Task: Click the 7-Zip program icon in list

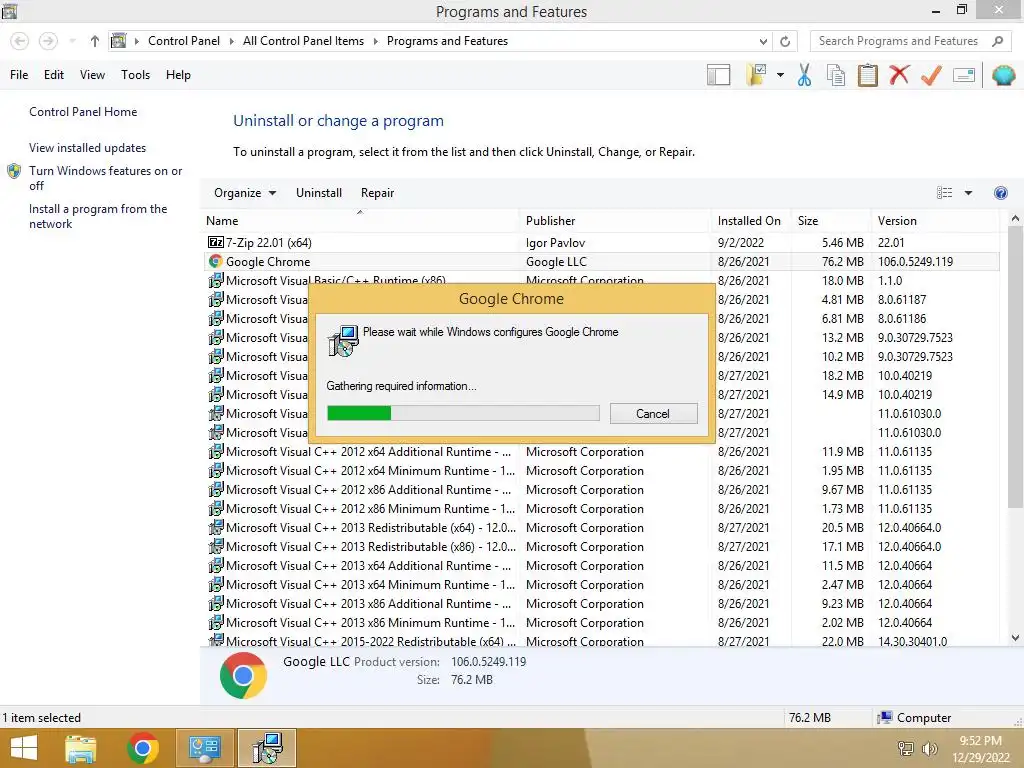Action: [x=216, y=242]
